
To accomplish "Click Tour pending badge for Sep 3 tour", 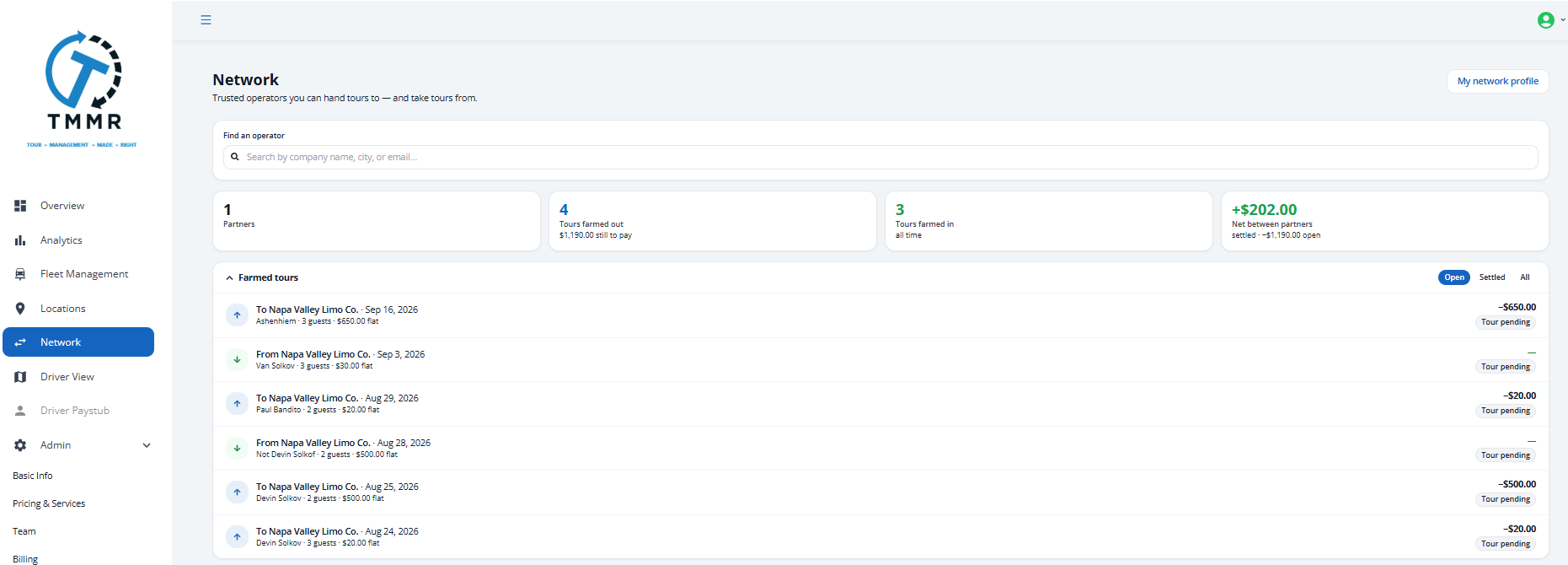I will [x=1505, y=367].
